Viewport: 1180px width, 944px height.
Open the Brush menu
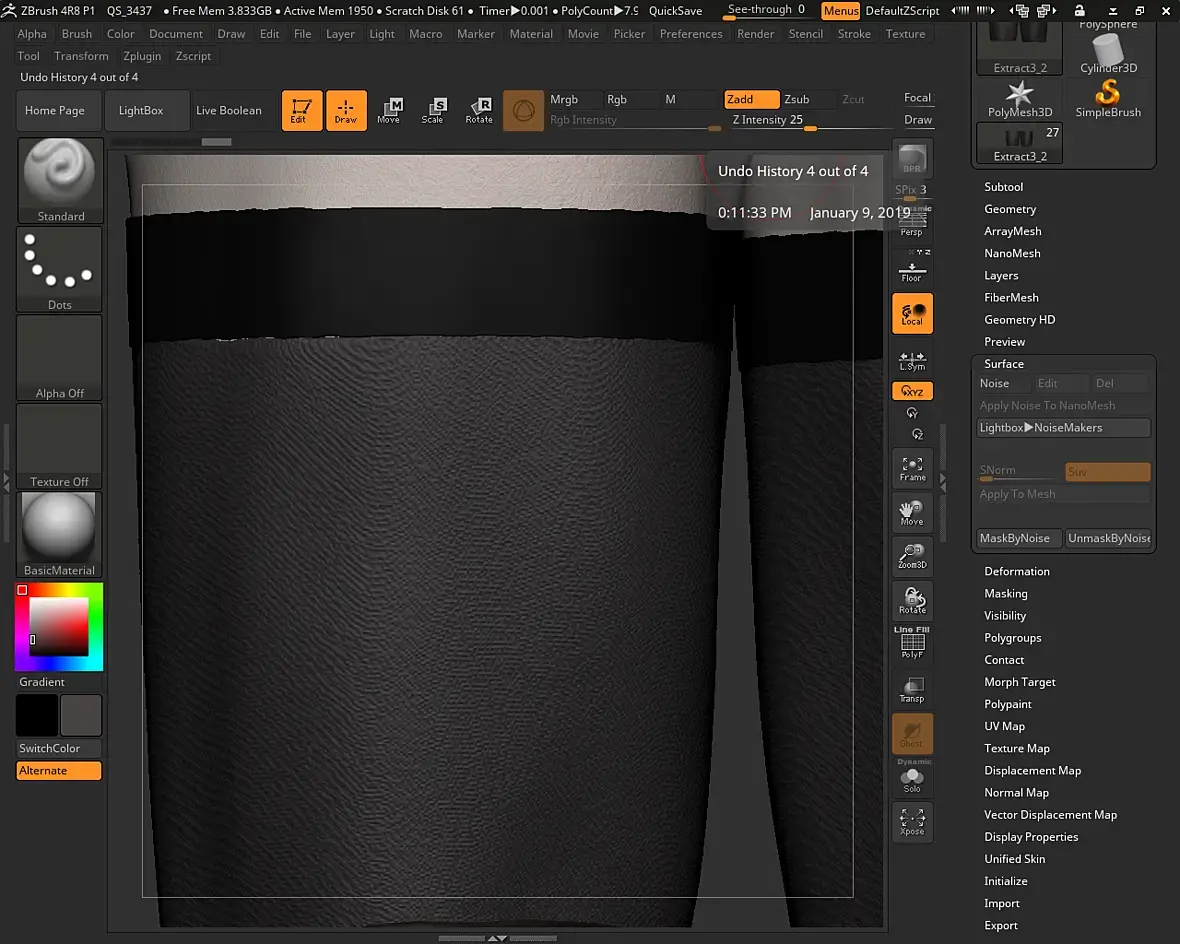pyautogui.click(x=77, y=34)
